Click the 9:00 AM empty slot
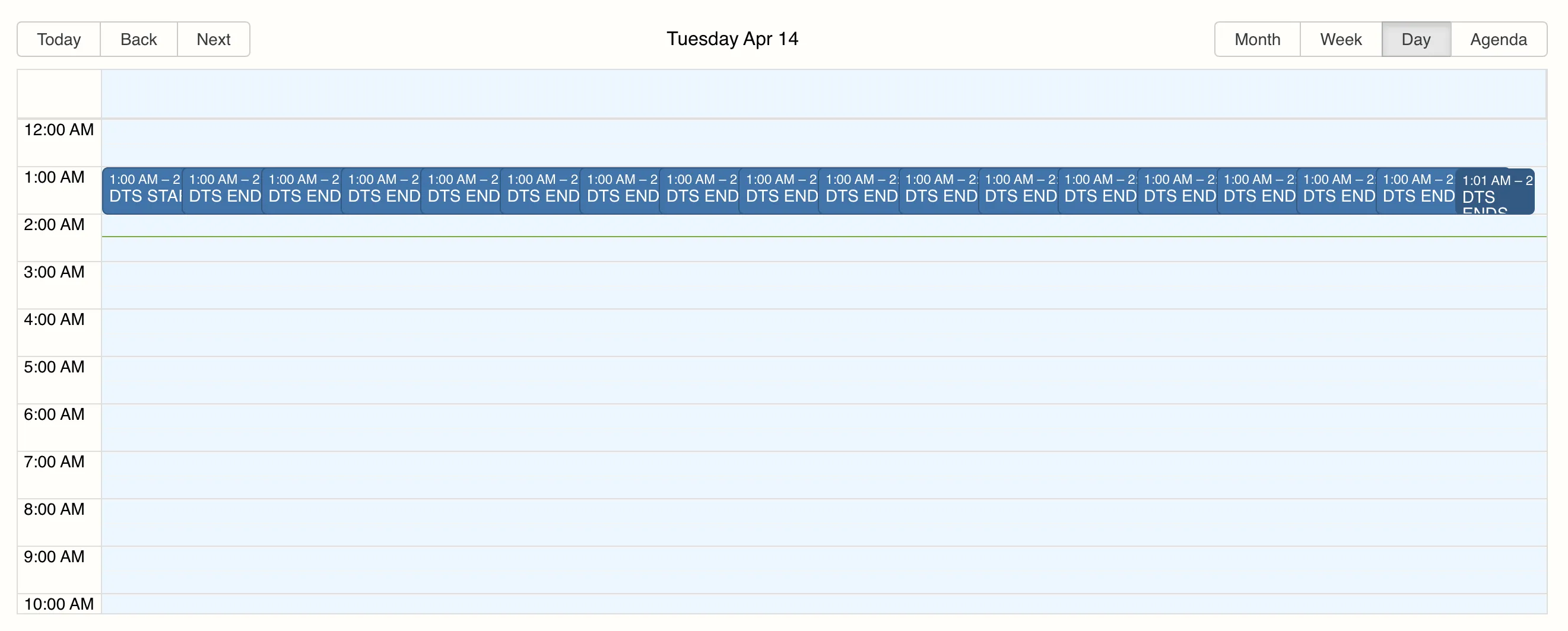Screen dimensions: 1568x631 coord(824,570)
